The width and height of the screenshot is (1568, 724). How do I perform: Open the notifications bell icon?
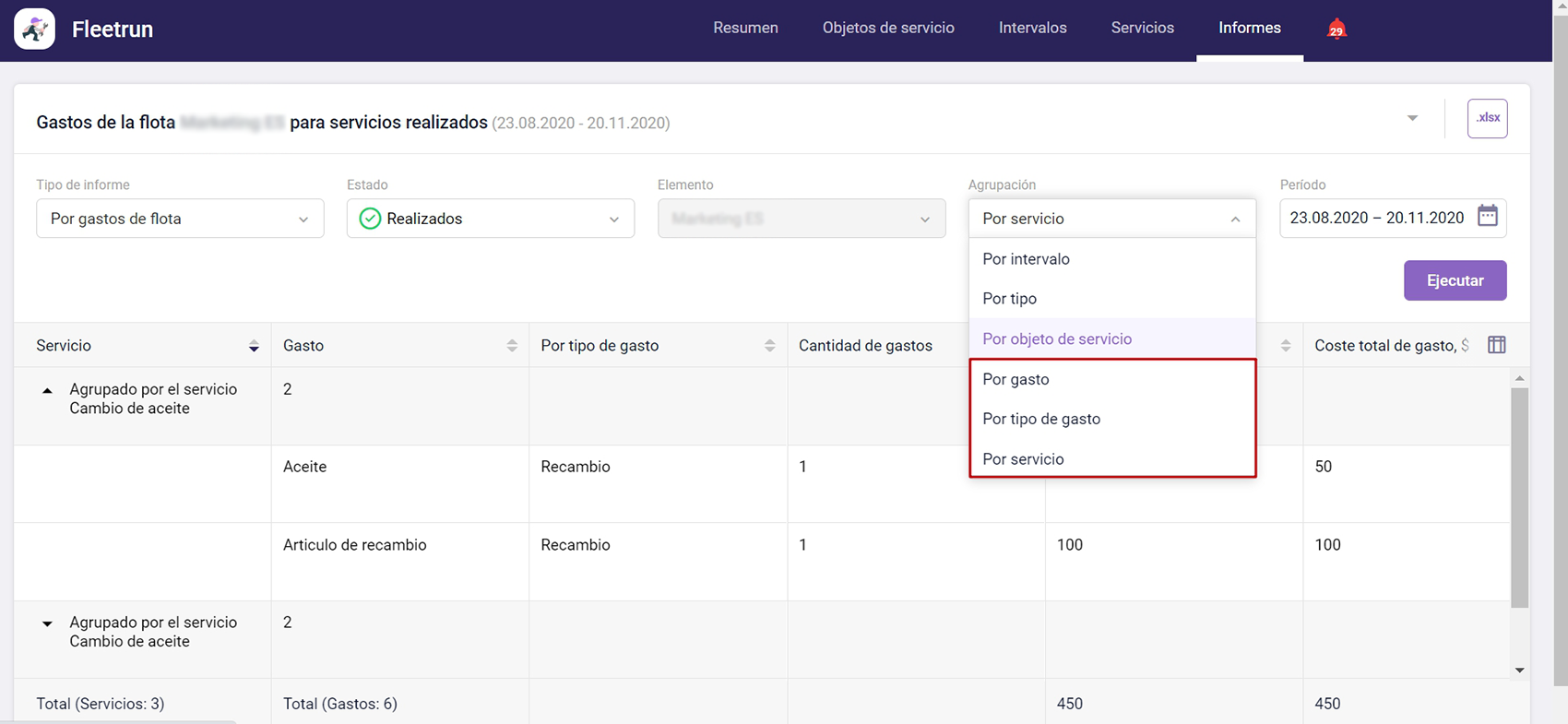tap(1336, 30)
